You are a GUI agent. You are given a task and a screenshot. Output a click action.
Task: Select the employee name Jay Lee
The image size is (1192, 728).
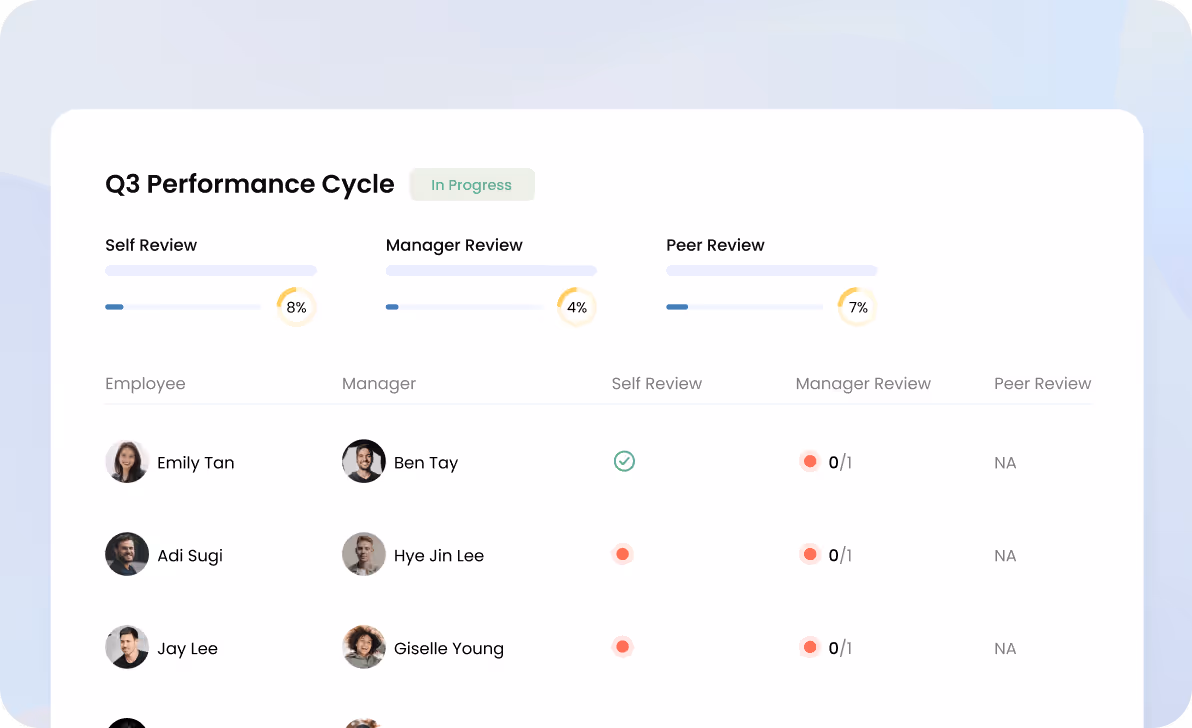[188, 648]
